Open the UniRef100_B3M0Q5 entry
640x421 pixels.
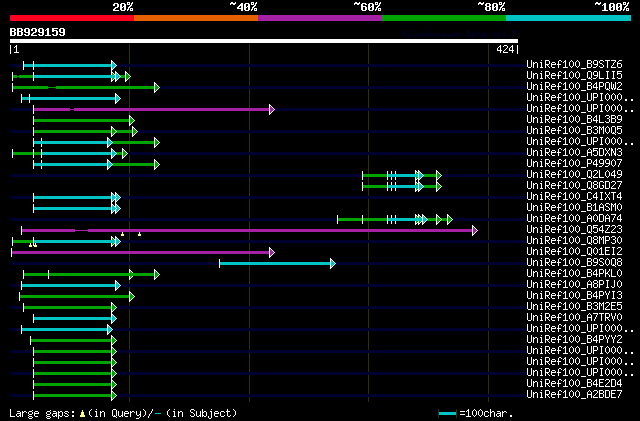point(574,130)
